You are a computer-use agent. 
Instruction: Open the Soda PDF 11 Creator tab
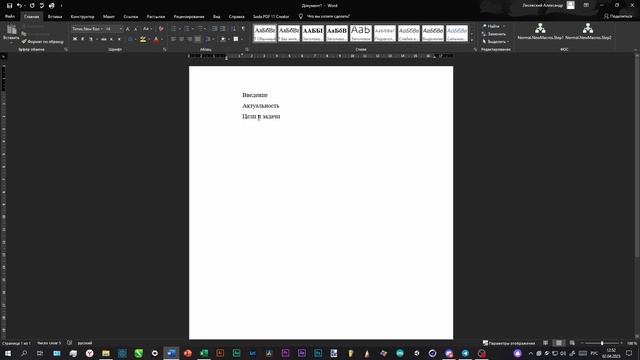271,17
